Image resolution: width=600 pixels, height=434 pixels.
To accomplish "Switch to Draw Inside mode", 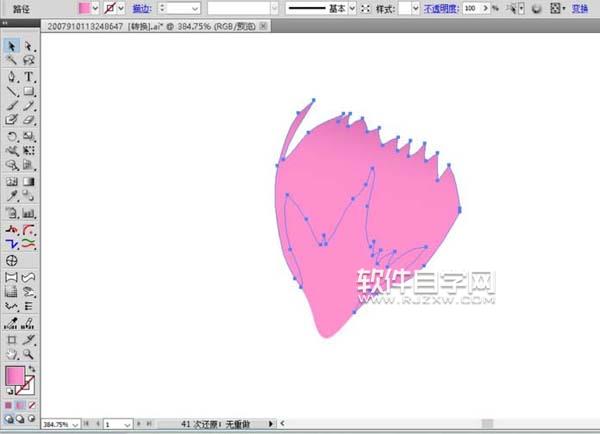I will point(32,419).
